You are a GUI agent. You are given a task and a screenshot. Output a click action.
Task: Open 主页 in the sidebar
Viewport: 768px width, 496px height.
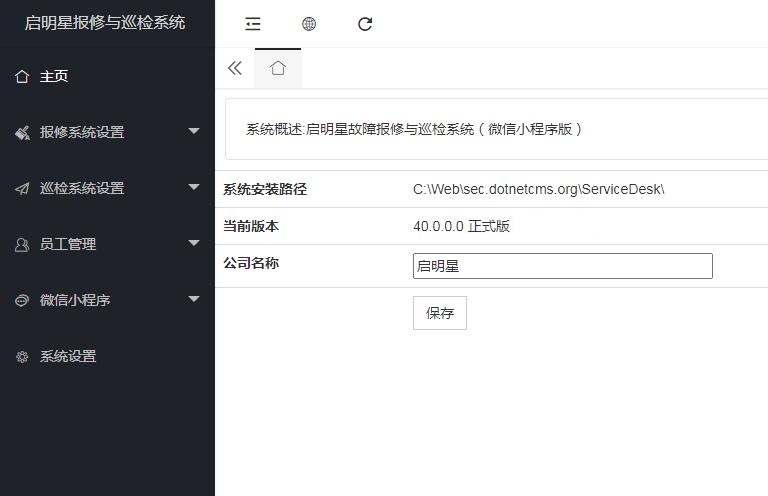point(54,76)
